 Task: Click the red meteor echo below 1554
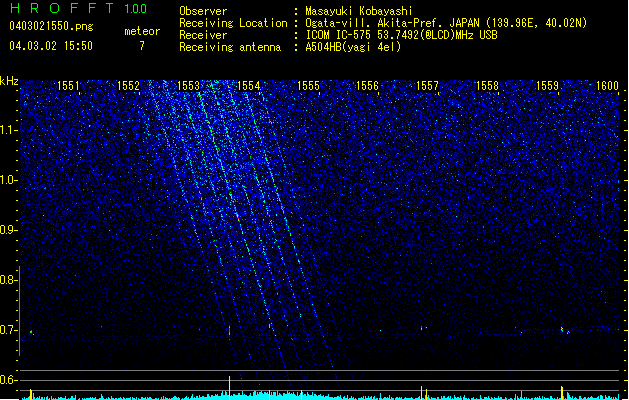(x=229, y=331)
